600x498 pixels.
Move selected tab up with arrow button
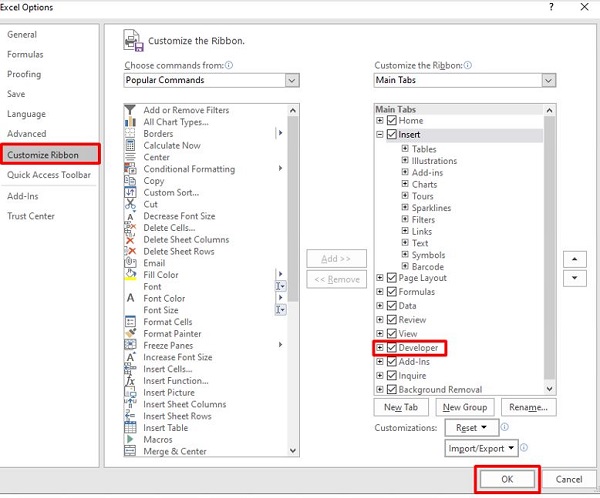(574, 259)
